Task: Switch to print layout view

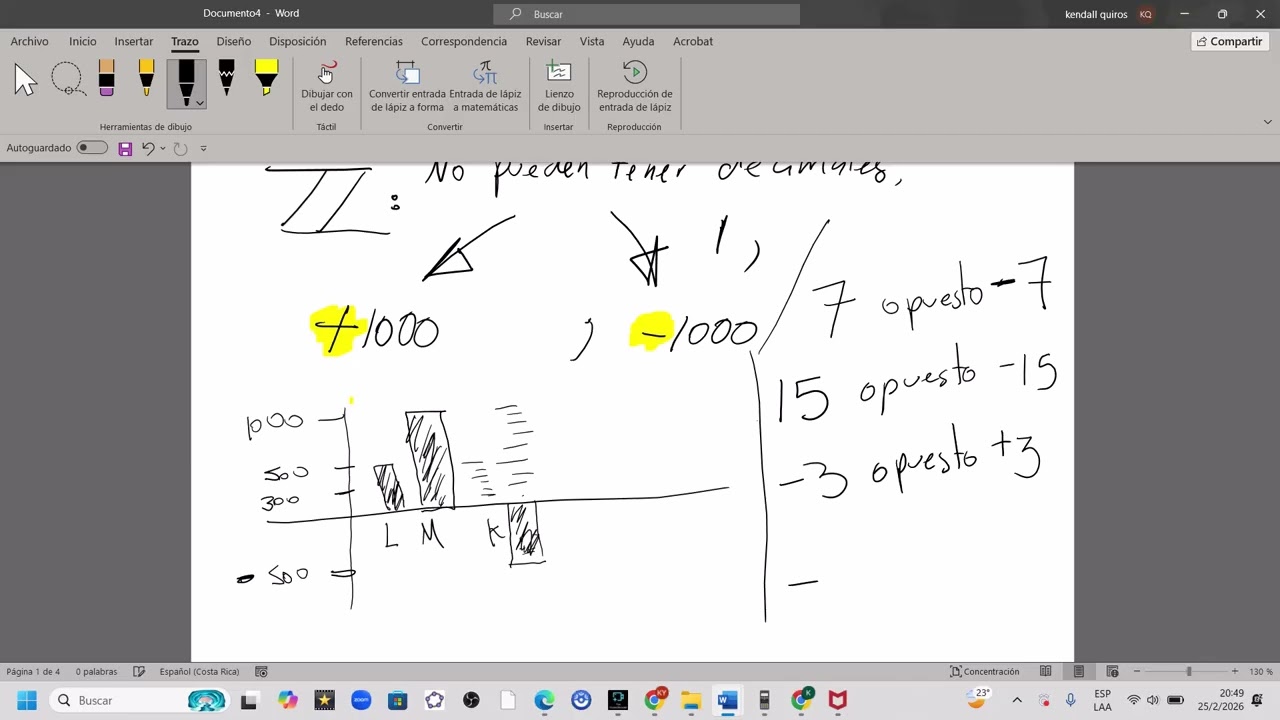Action: coord(1079,672)
